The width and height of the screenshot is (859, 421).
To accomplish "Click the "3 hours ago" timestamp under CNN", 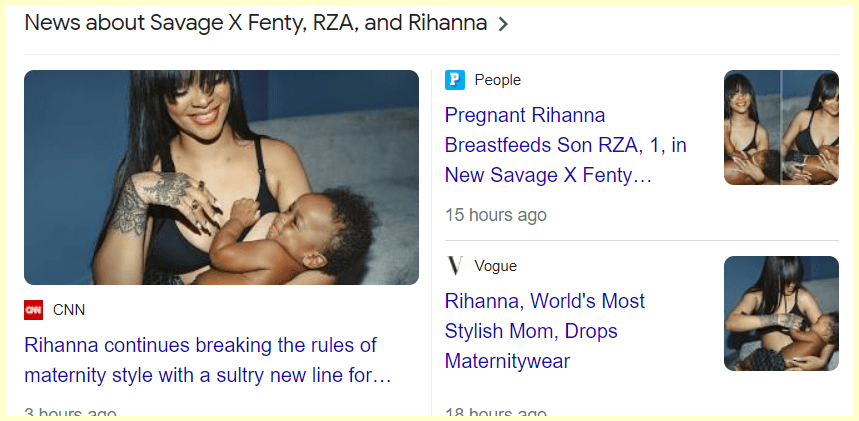I will pyautogui.click(x=70, y=413).
